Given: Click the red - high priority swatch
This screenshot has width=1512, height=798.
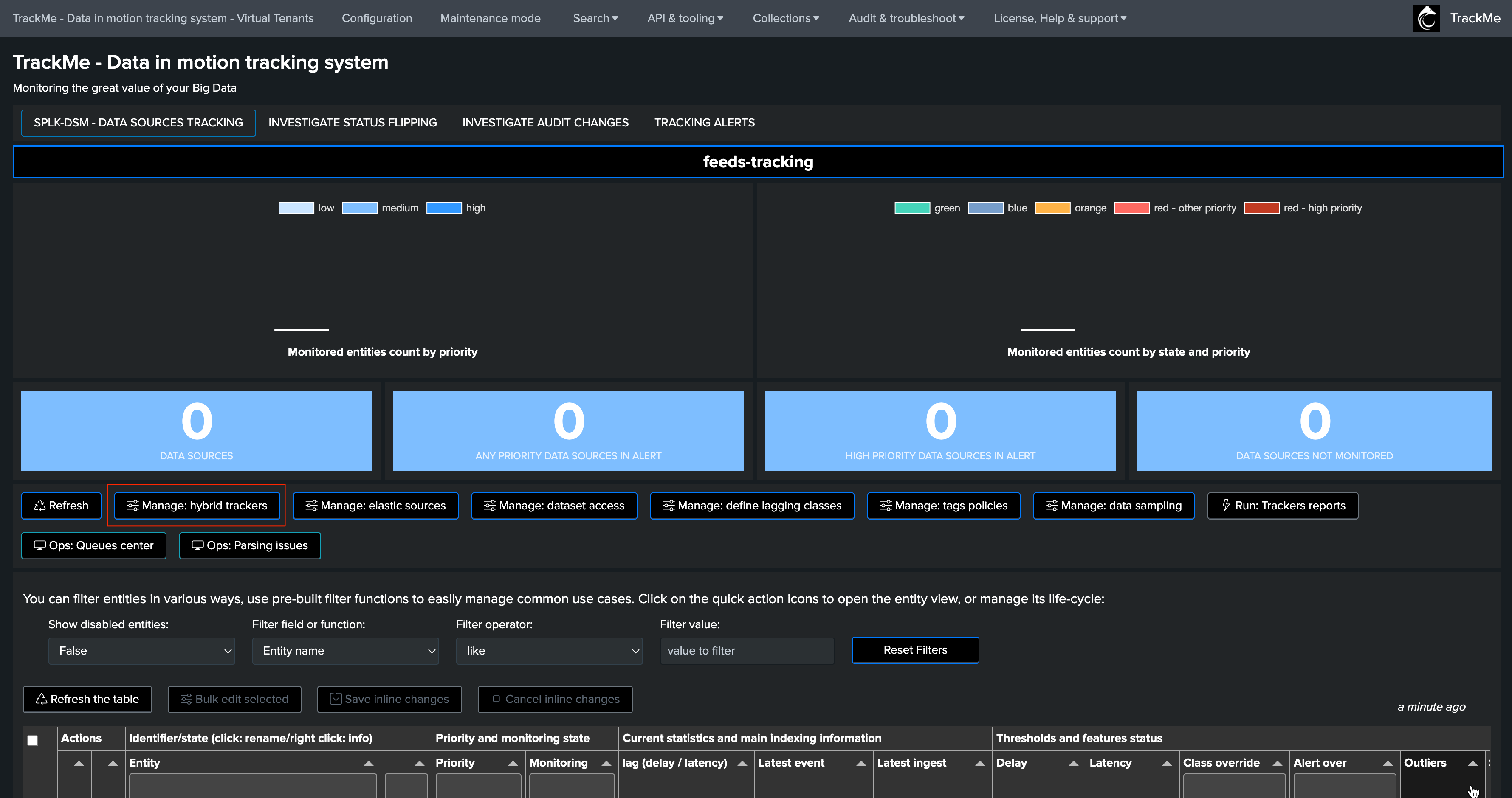Looking at the screenshot, I should pyautogui.click(x=1261, y=208).
